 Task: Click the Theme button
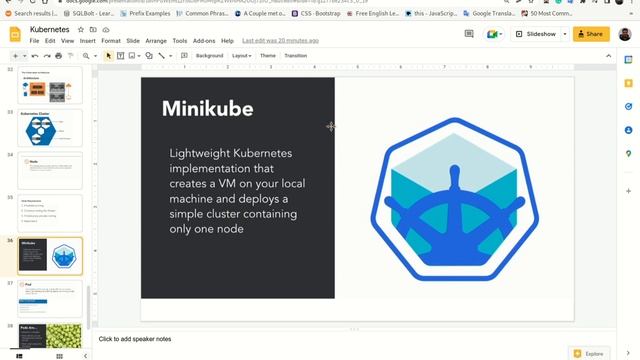[x=268, y=56]
